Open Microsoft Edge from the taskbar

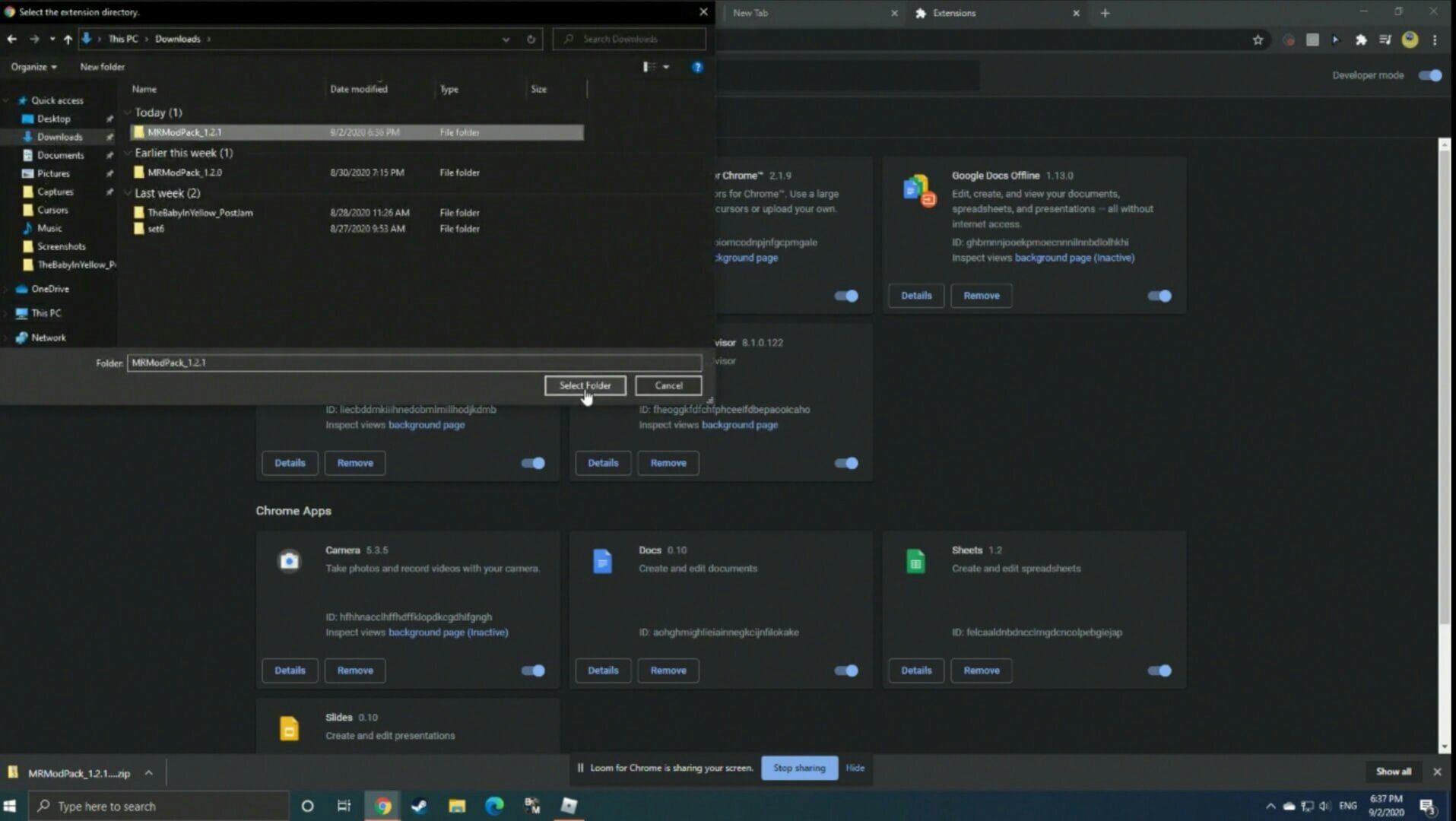coord(494,806)
